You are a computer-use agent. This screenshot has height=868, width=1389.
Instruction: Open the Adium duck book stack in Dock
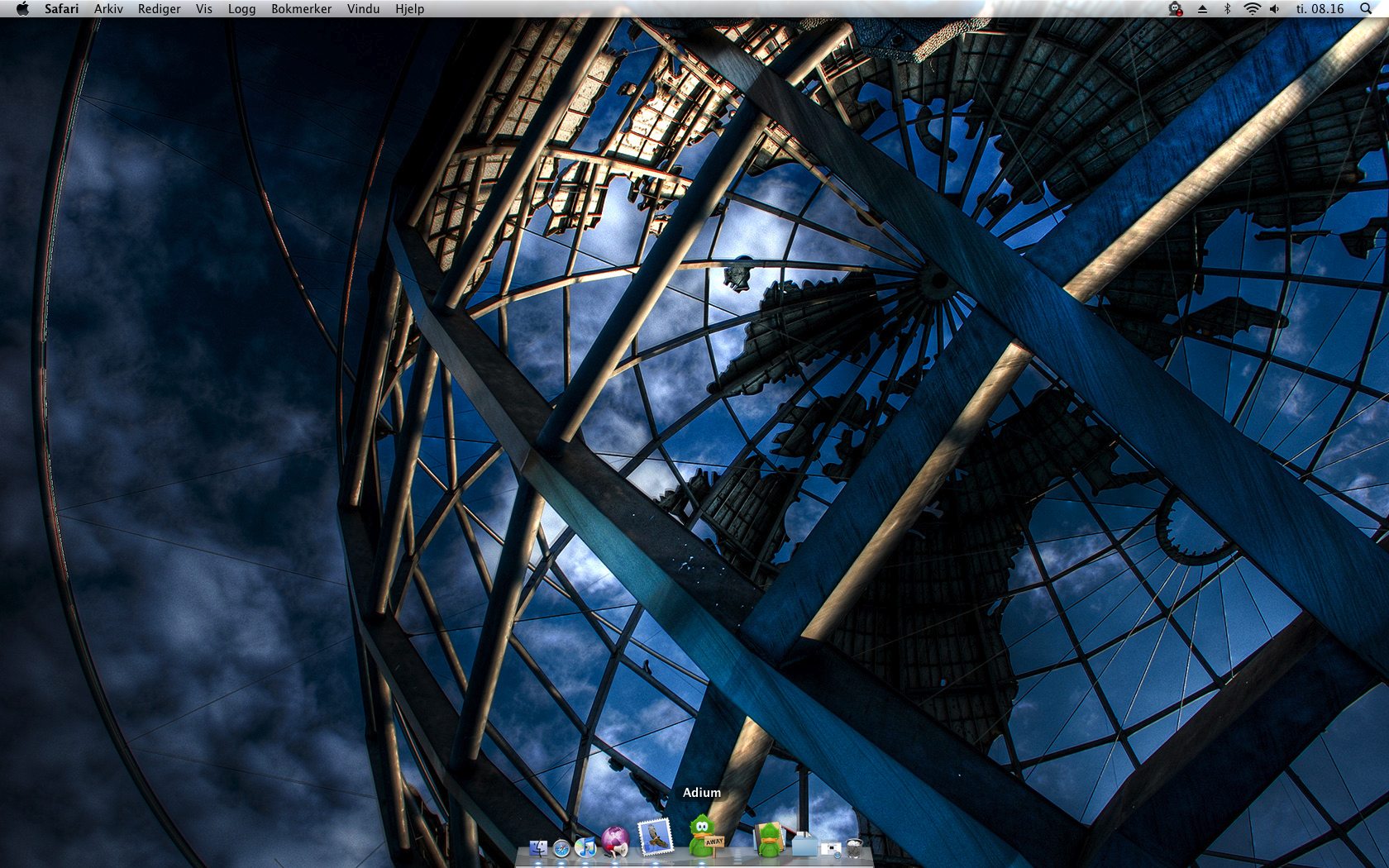769,840
